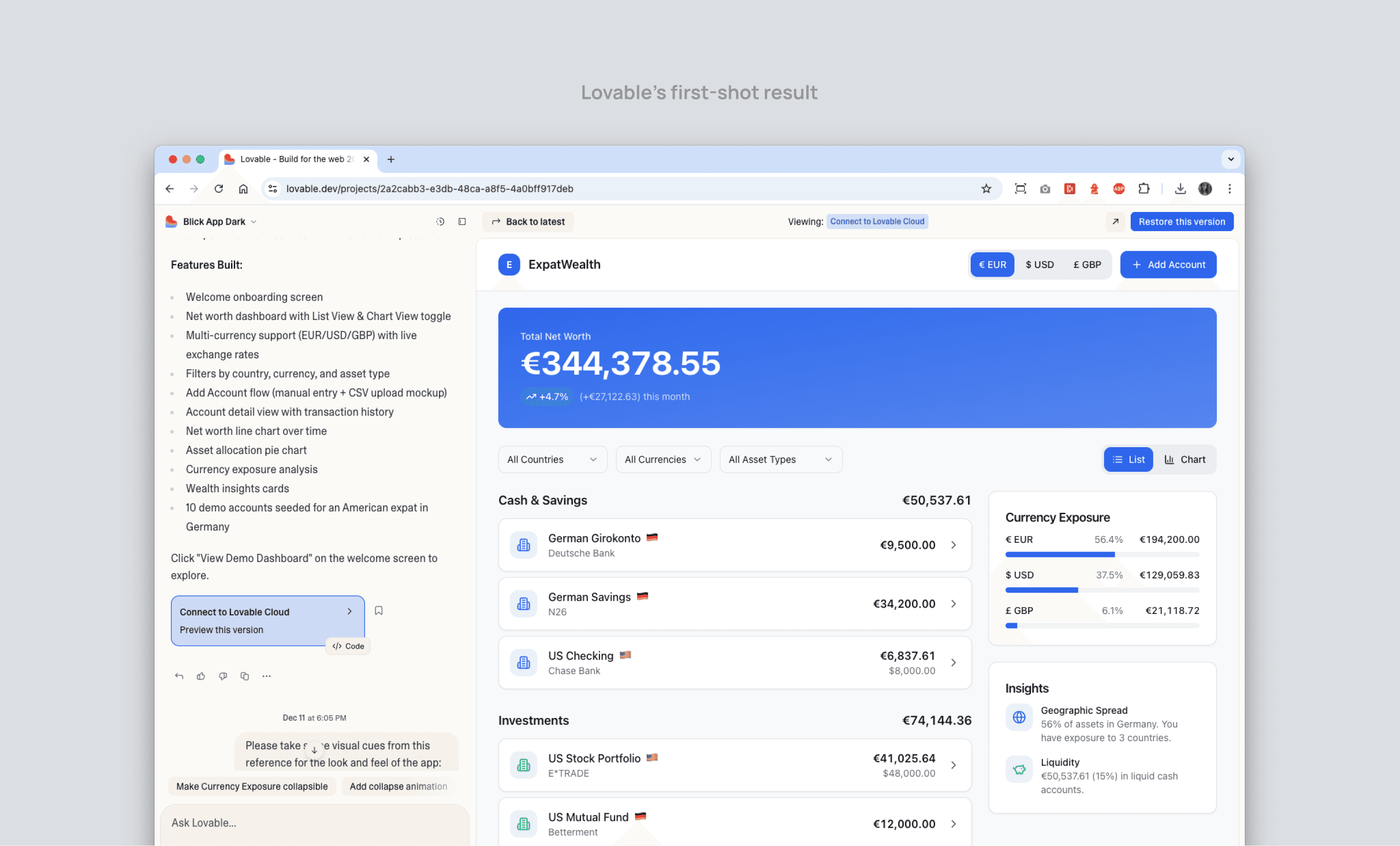This screenshot has width=1400, height=846.
Task: Open the All Currencies filter dropdown
Action: pyautogui.click(x=663, y=459)
